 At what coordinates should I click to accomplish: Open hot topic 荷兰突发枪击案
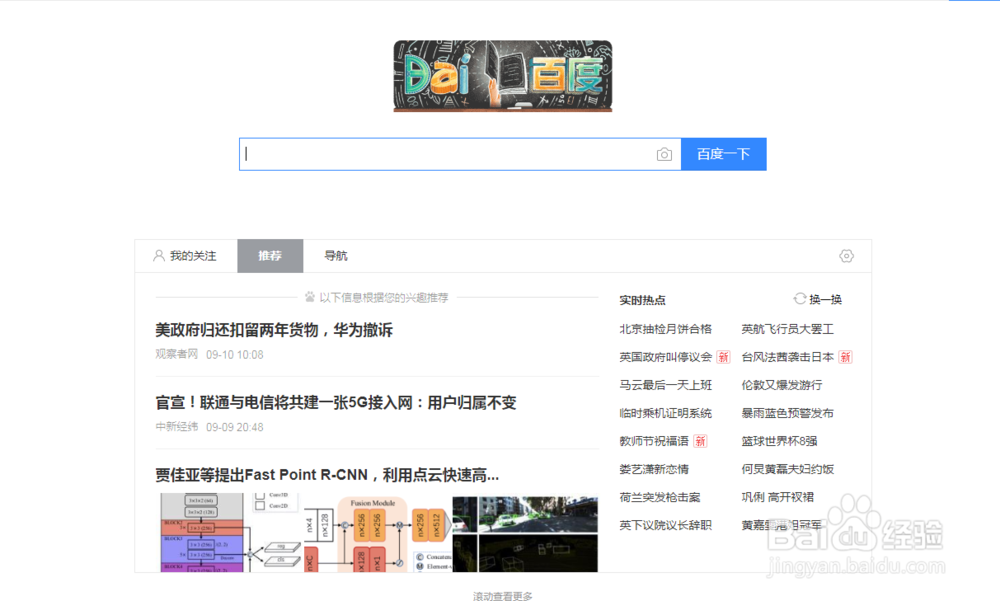point(659,498)
